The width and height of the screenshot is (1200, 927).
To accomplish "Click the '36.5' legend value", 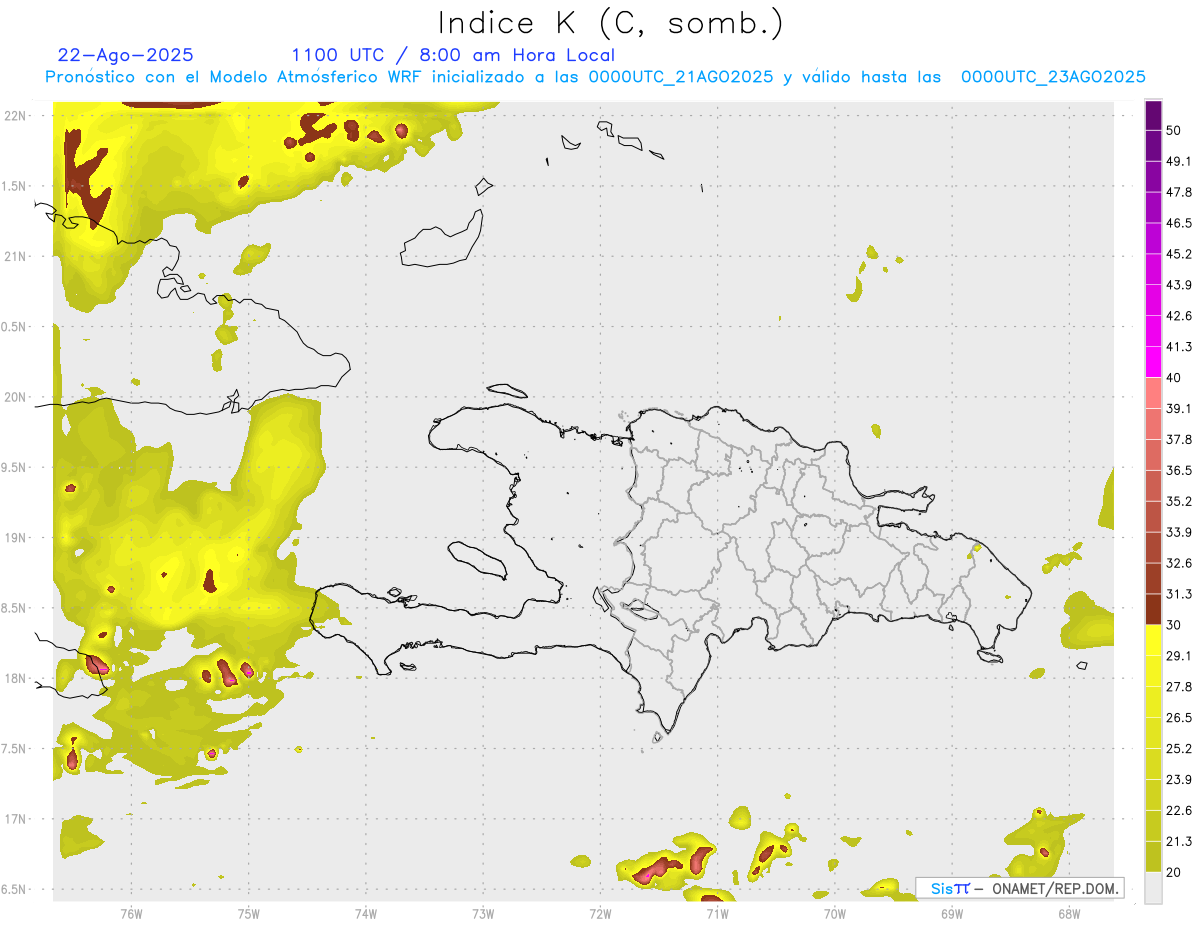I will pos(1179,470).
